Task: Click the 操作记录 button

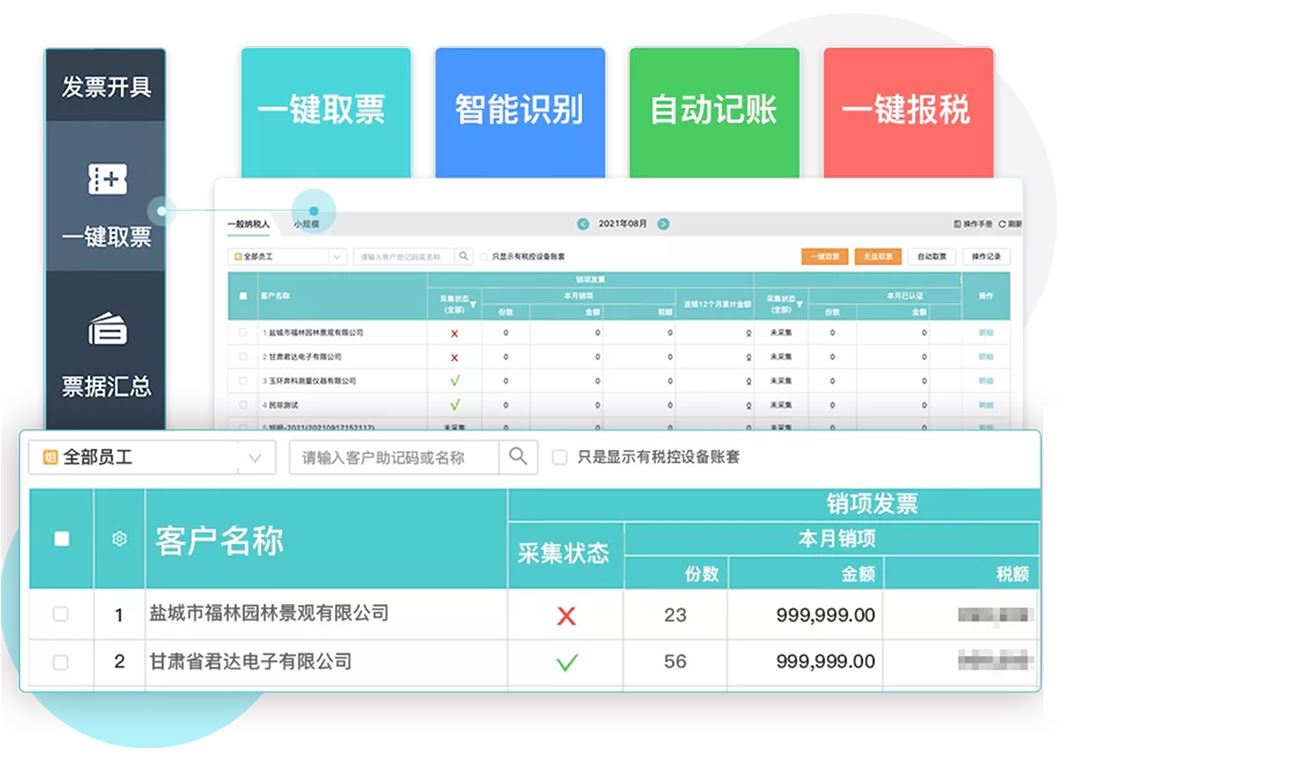Action: (x=986, y=257)
